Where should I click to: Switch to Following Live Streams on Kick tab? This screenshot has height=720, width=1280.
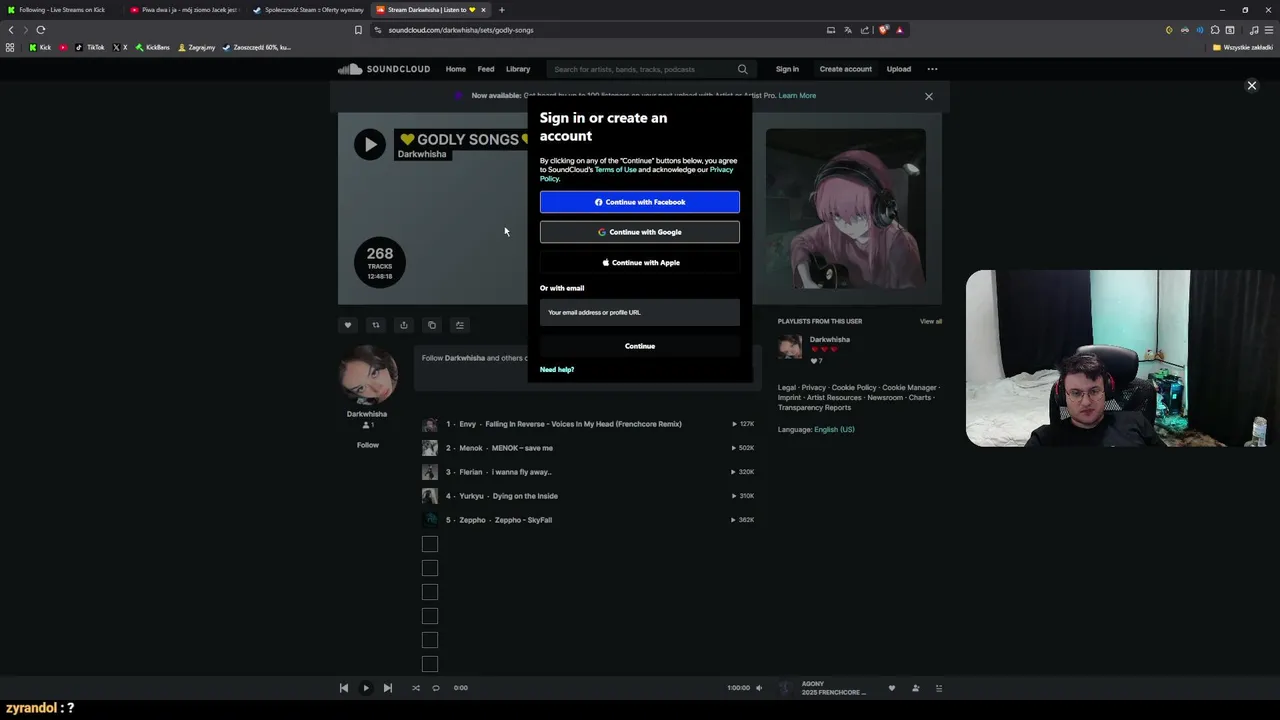point(60,10)
